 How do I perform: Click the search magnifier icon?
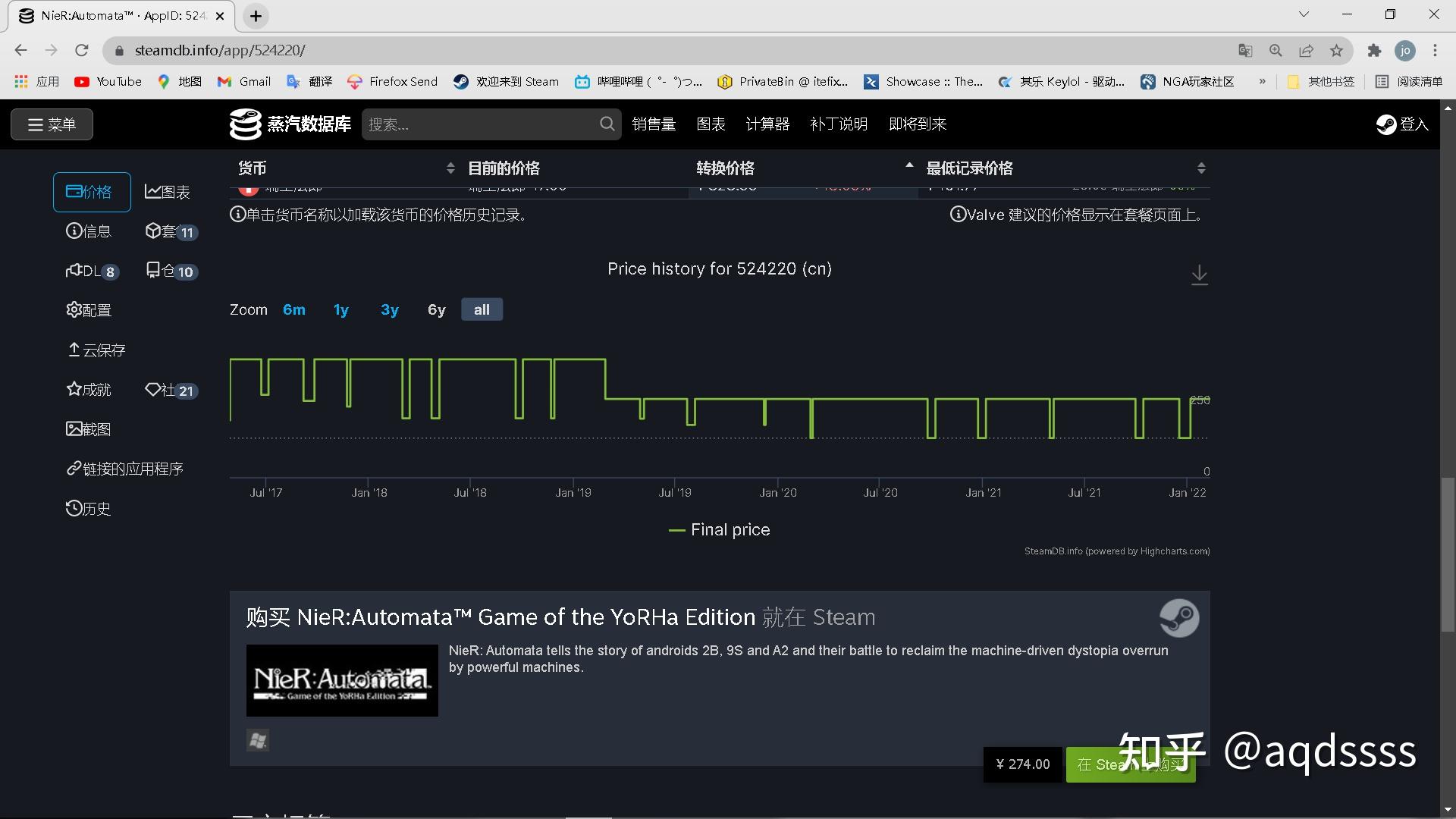[x=607, y=124]
